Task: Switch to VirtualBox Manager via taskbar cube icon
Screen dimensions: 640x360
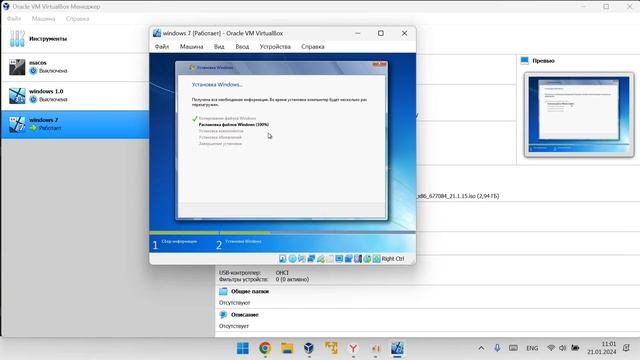Action: pyautogui.click(x=309, y=348)
